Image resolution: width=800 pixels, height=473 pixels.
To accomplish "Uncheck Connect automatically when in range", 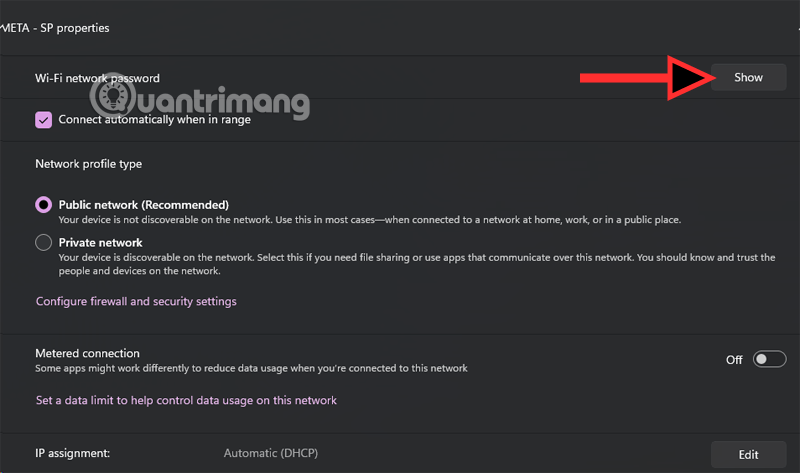I will point(44,120).
